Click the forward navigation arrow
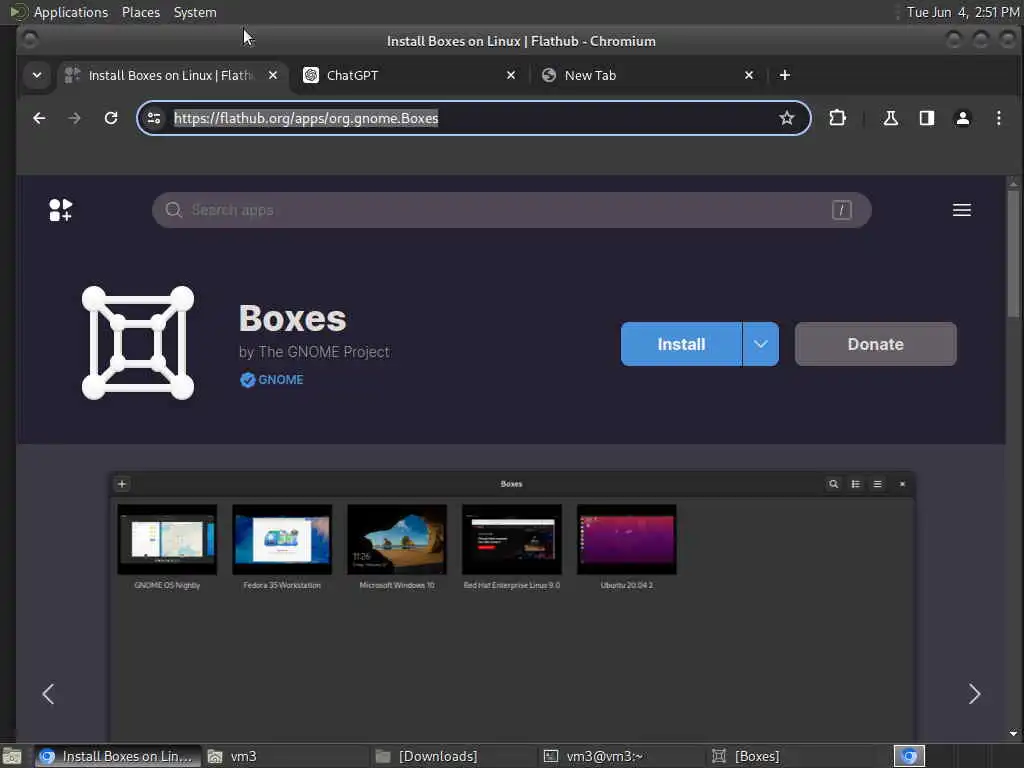The width and height of the screenshot is (1024, 768). pos(74,118)
